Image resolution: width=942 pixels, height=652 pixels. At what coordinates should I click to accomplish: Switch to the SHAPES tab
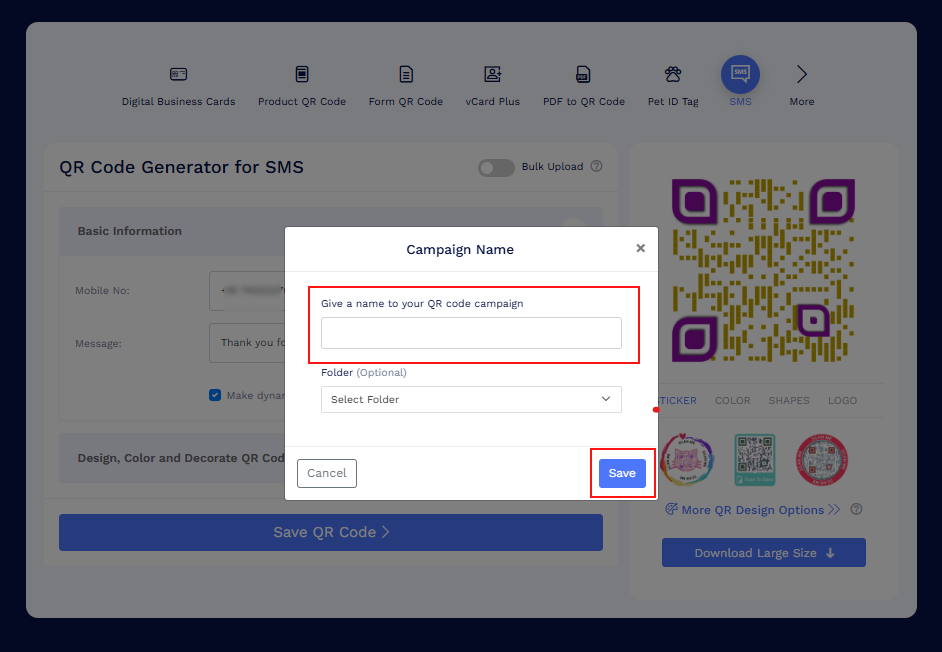coord(789,400)
